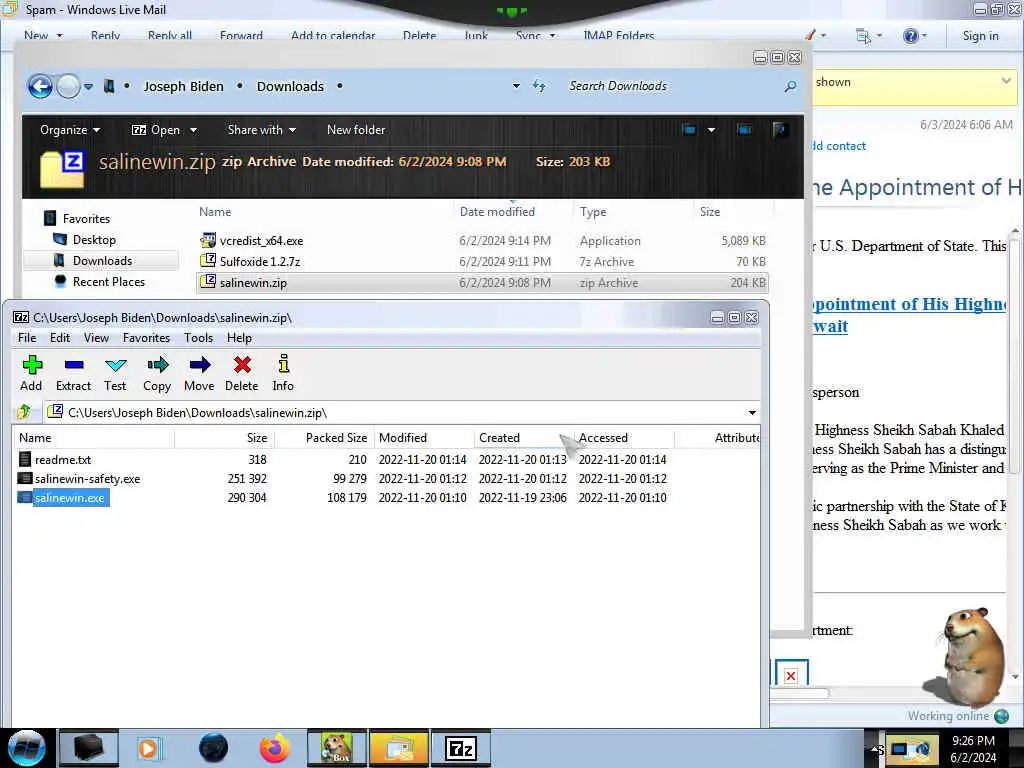Select salinewin-safety.exe in the archive
Screen dimensions: 1024x768
click(87, 479)
